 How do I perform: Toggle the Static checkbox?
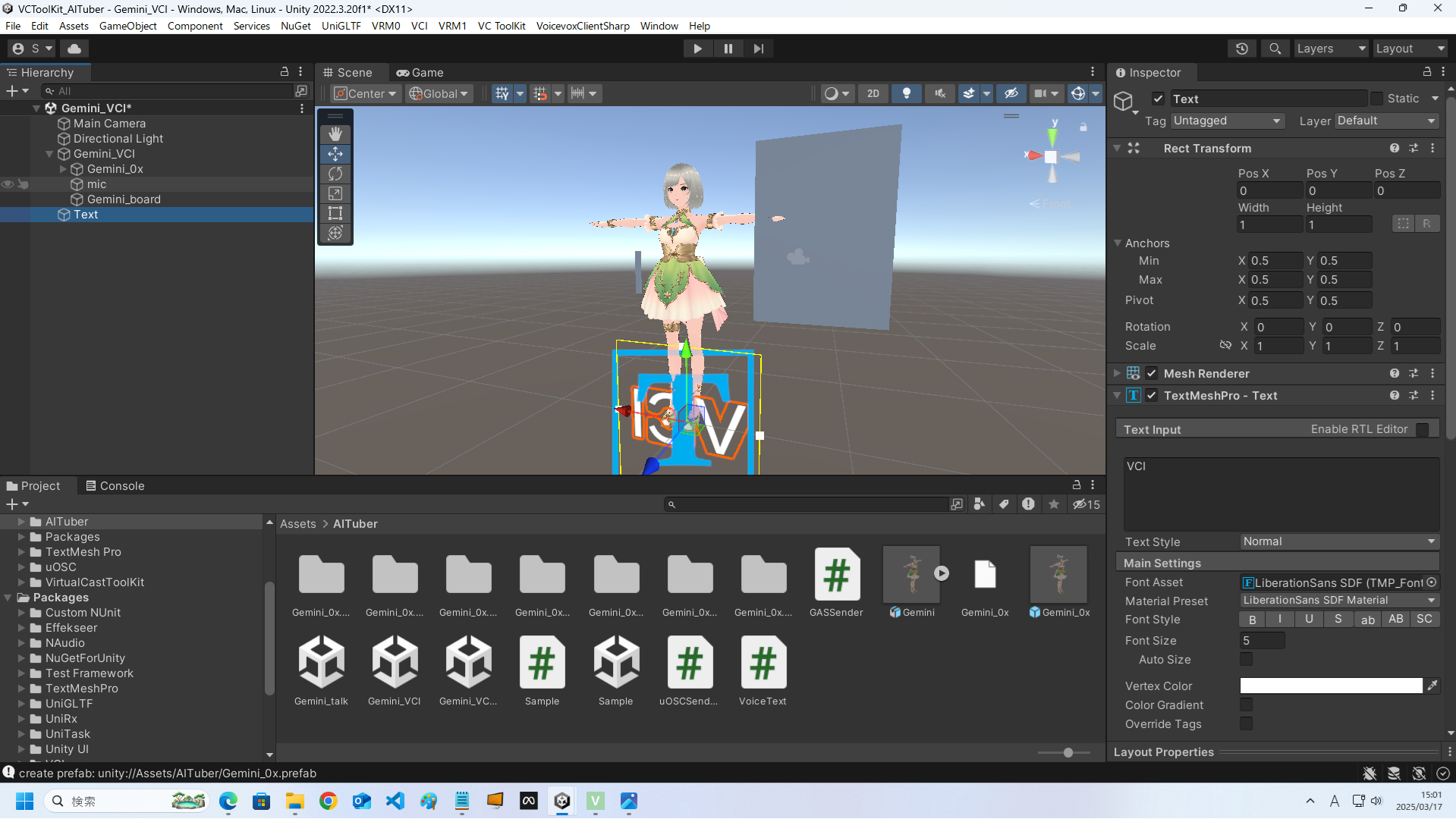[x=1376, y=99]
